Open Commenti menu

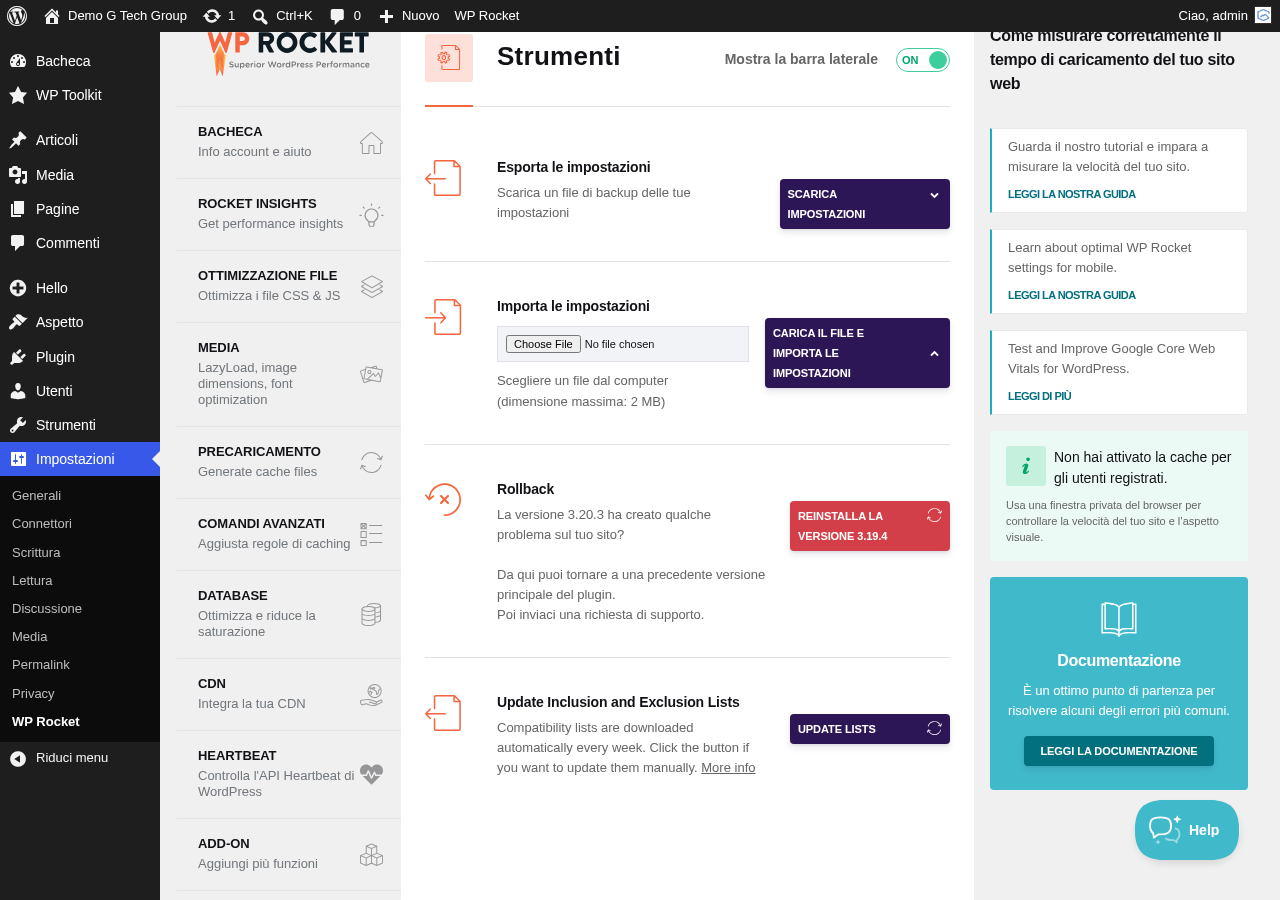80,243
